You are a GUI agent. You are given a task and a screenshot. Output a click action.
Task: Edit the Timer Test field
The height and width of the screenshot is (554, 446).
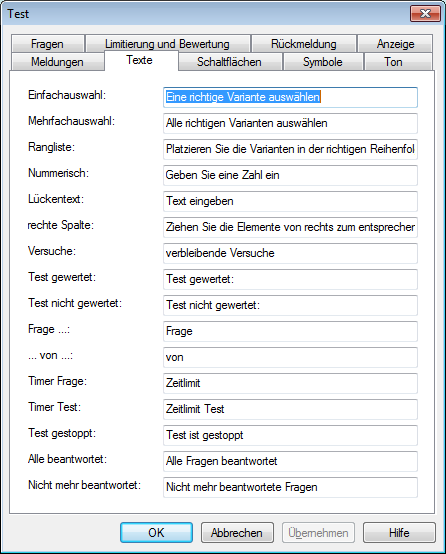point(290,409)
